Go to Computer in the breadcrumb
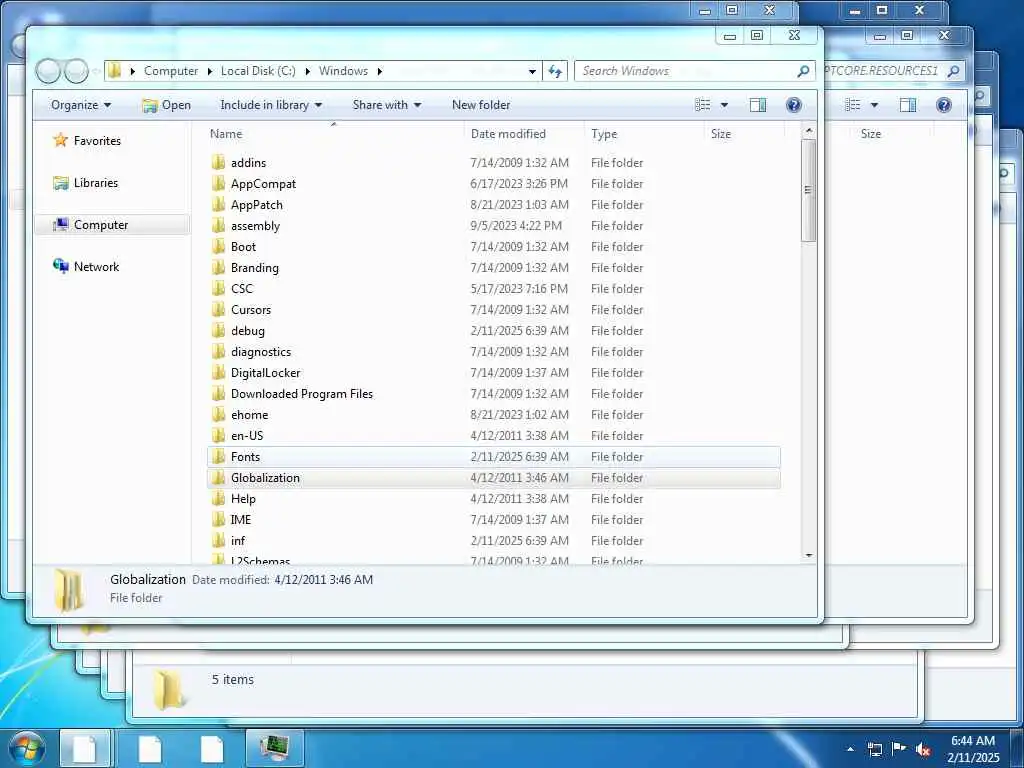The image size is (1024, 768). (171, 71)
